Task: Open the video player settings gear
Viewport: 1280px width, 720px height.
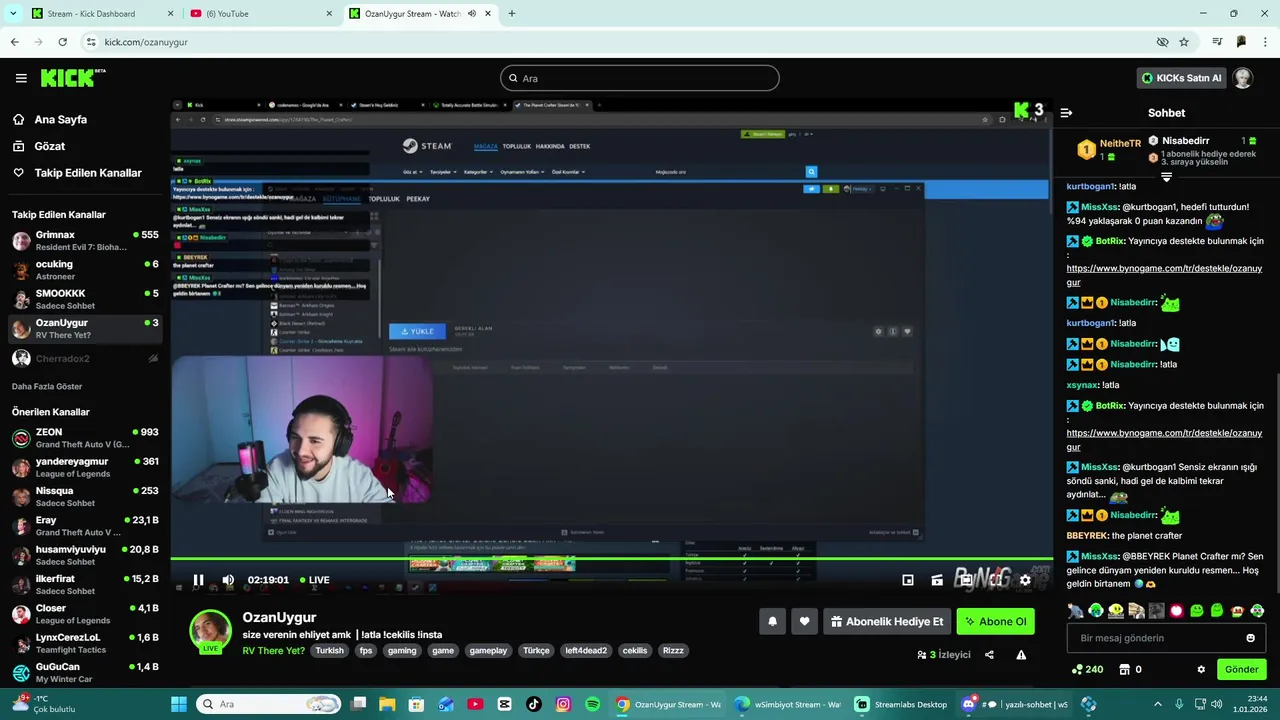Action: (x=1025, y=580)
